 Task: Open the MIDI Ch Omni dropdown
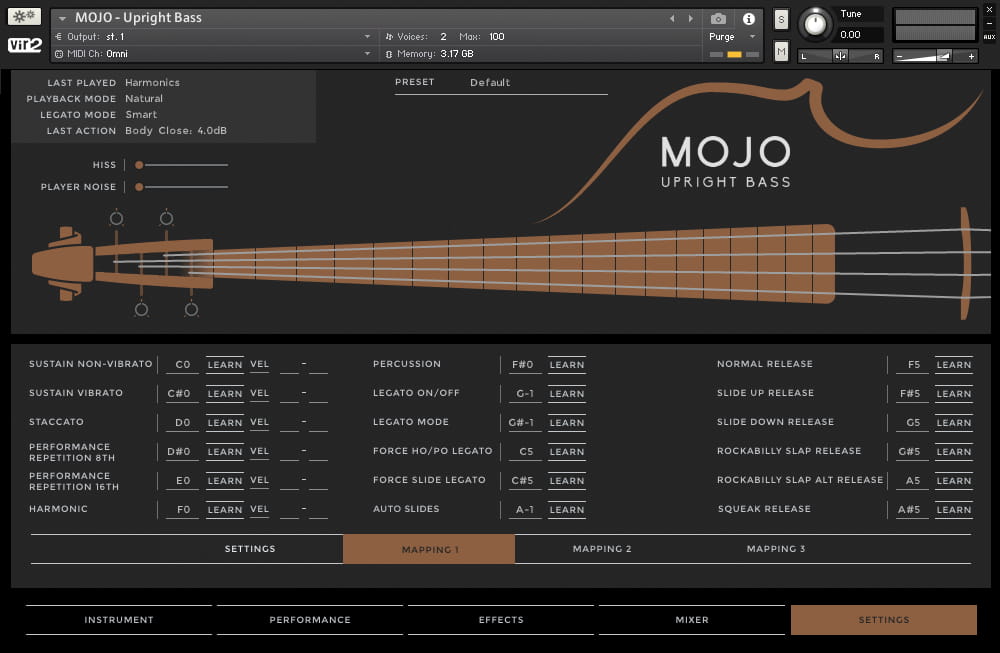click(x=213, y=54)
